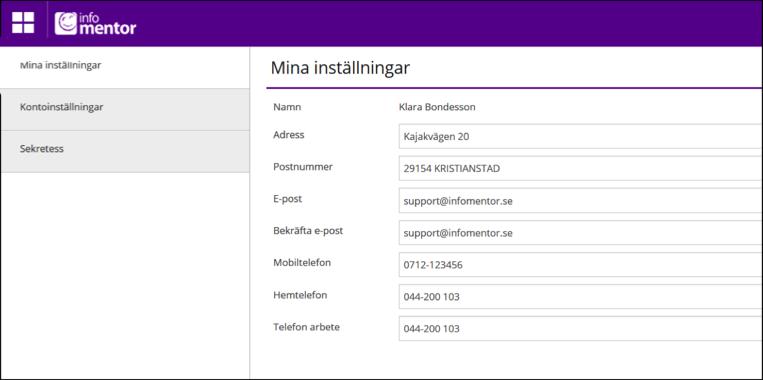Click the name Klara Bondesson
The height and width of the screenshot is (380, 763).
click(x=437, y=107)
